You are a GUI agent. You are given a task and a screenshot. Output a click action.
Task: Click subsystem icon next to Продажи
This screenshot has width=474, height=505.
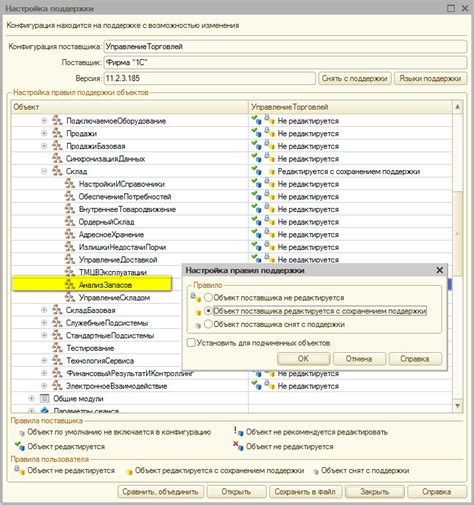pos(57,133)
